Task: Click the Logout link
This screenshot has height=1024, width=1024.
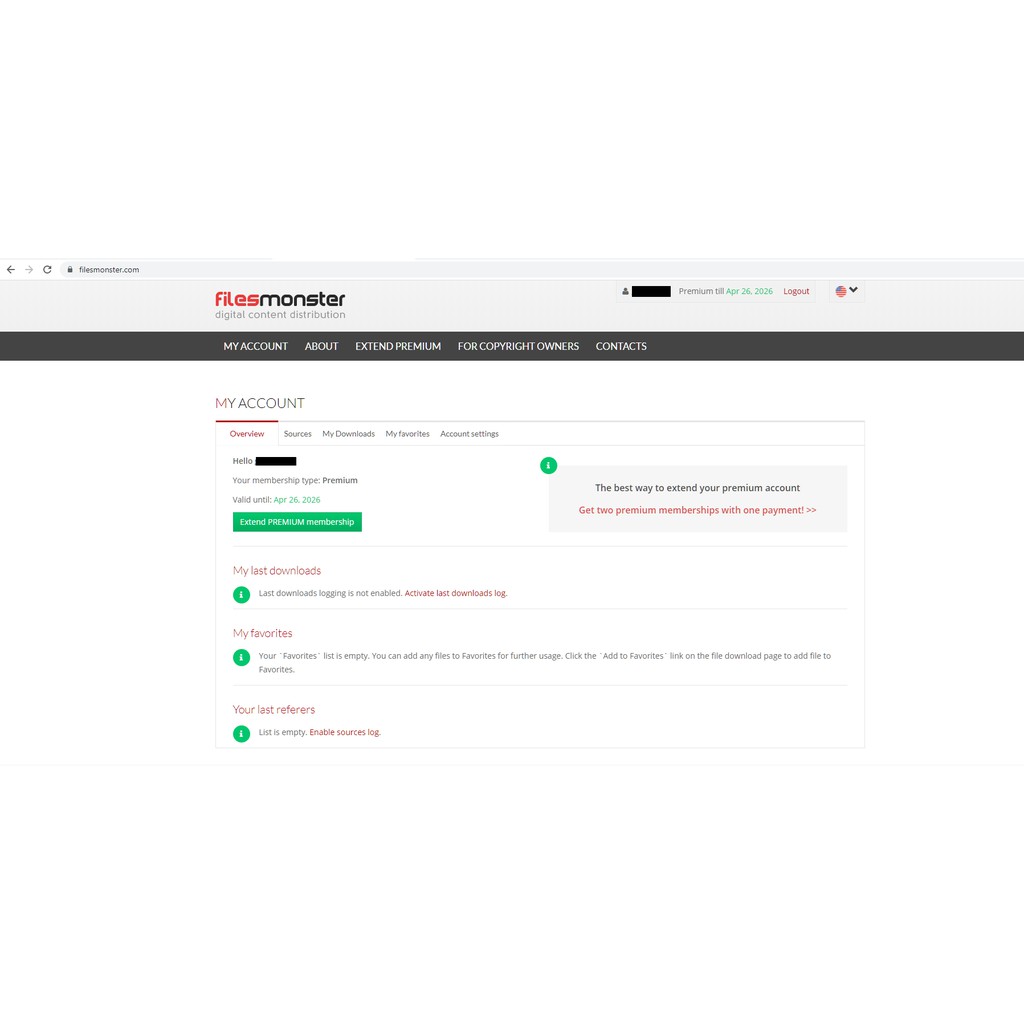Action: (x=796, y=291)
